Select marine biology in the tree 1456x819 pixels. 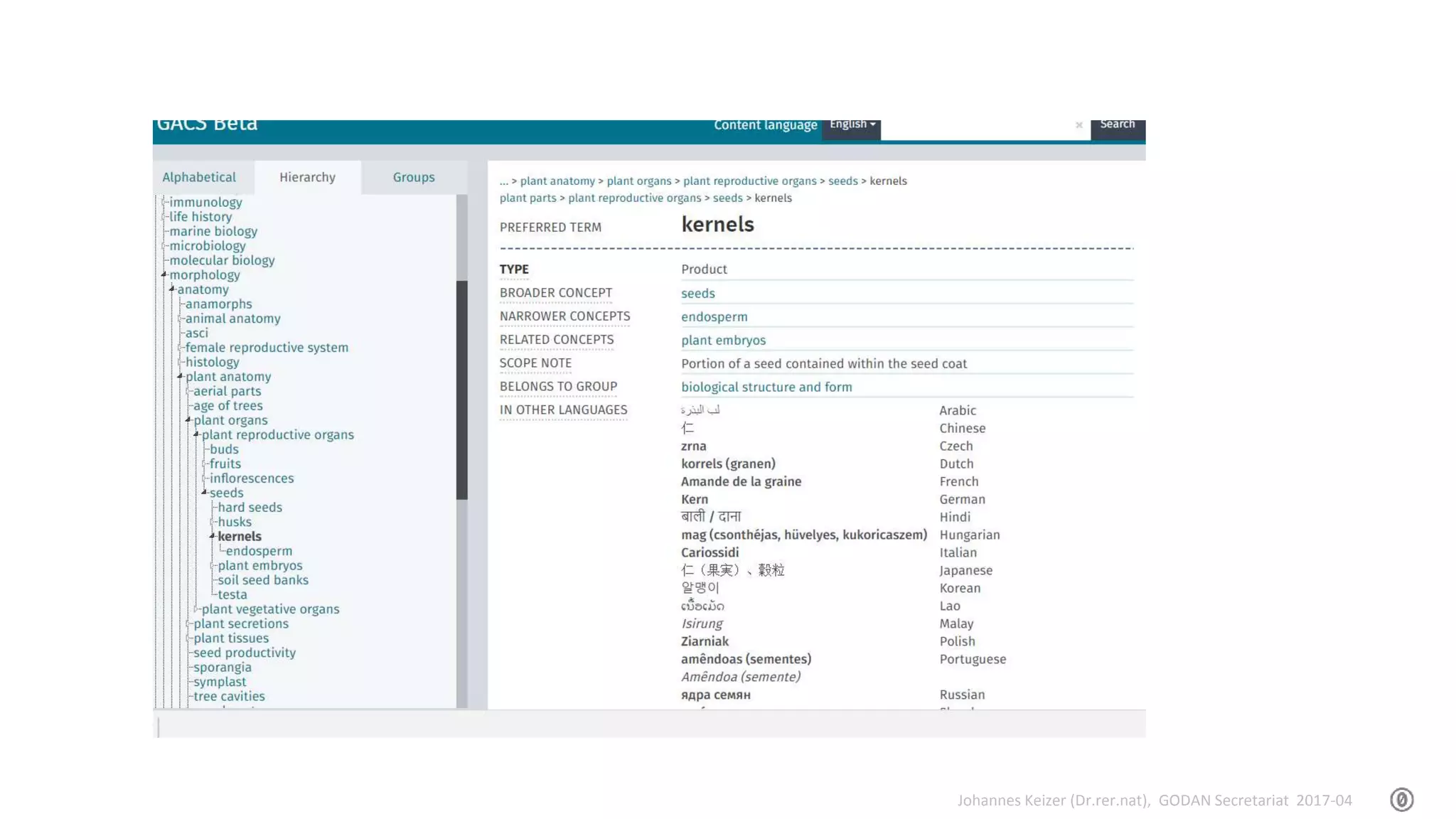click(213, 232)
